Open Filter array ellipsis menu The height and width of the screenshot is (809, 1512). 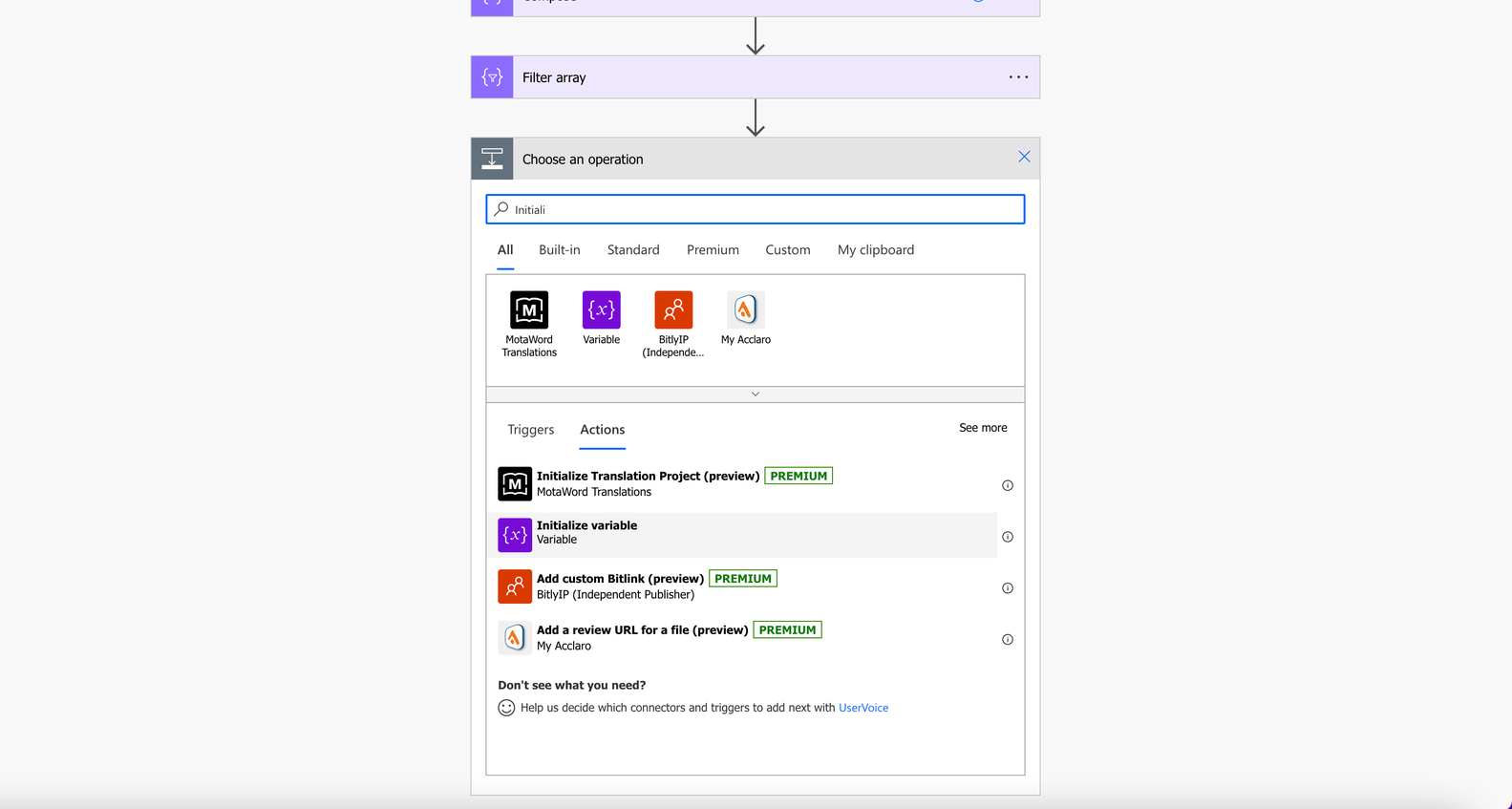point(1019,77)
